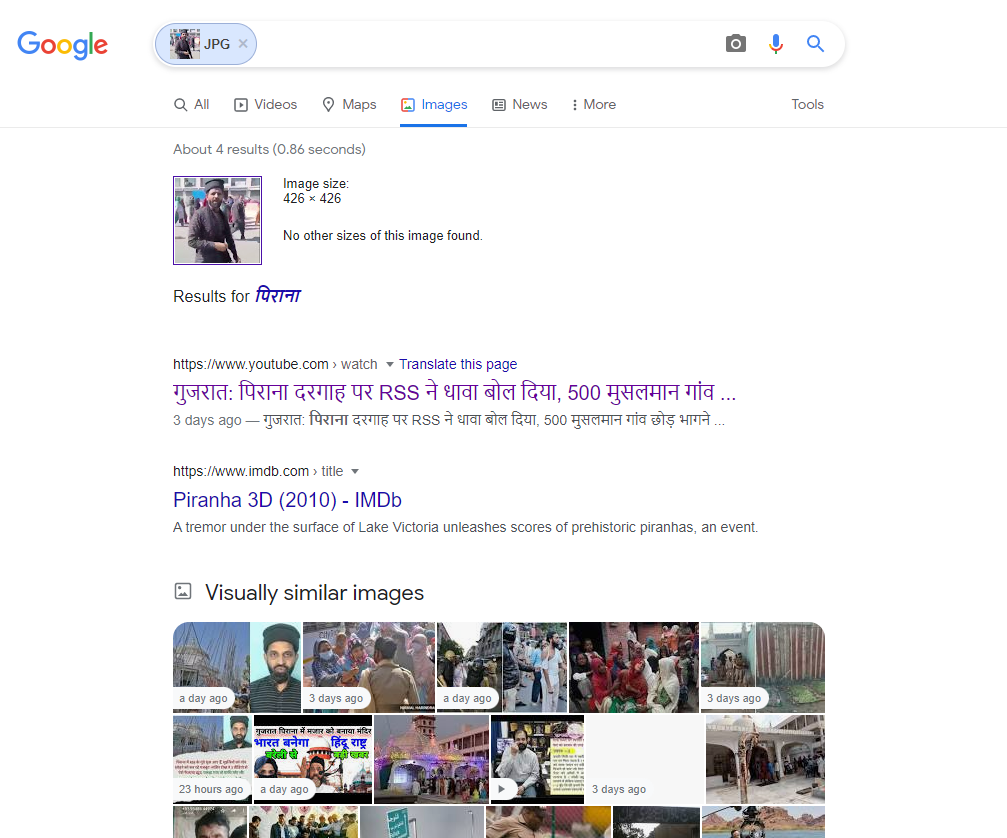1007x838 pixels.
Task: Select the News tab
Action: tap(519, 105)
